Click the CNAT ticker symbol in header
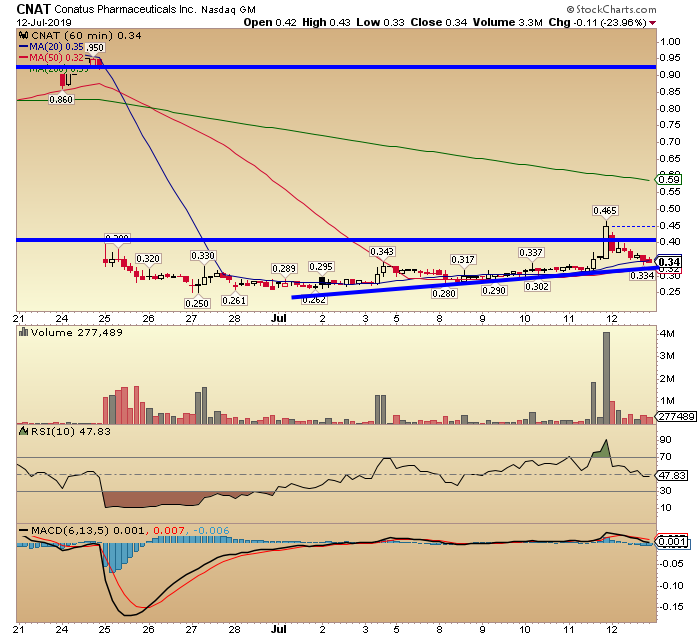This screenshot has height=639, width=700. pyautogui.click(x=33, y=9)
